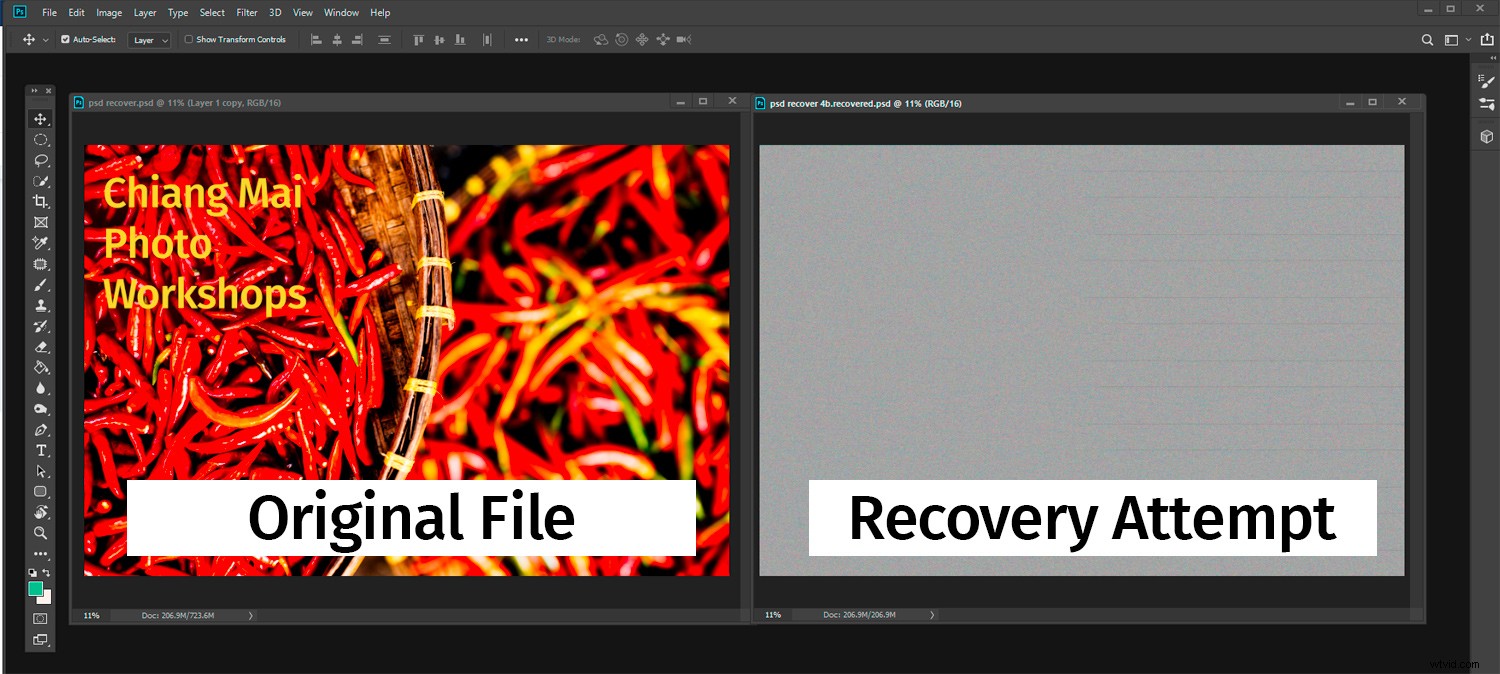The height and width of the screenshot is (674, 1500).
Task: Select the Pen tool
Action: 41,429
